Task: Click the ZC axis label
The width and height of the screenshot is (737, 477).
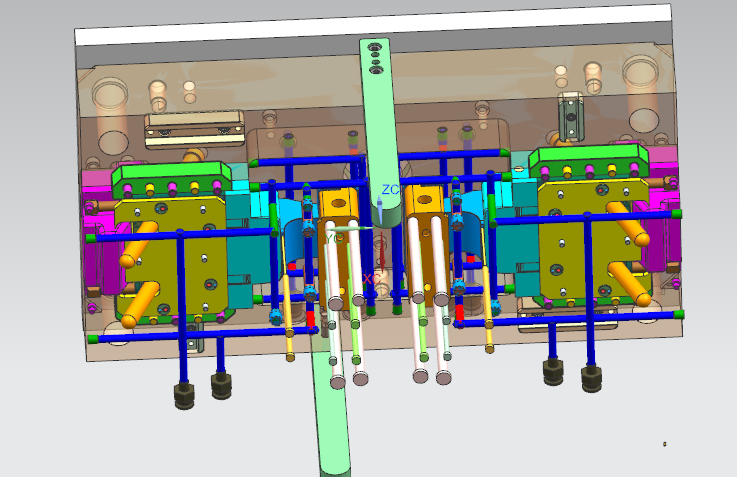Action: 390,189
